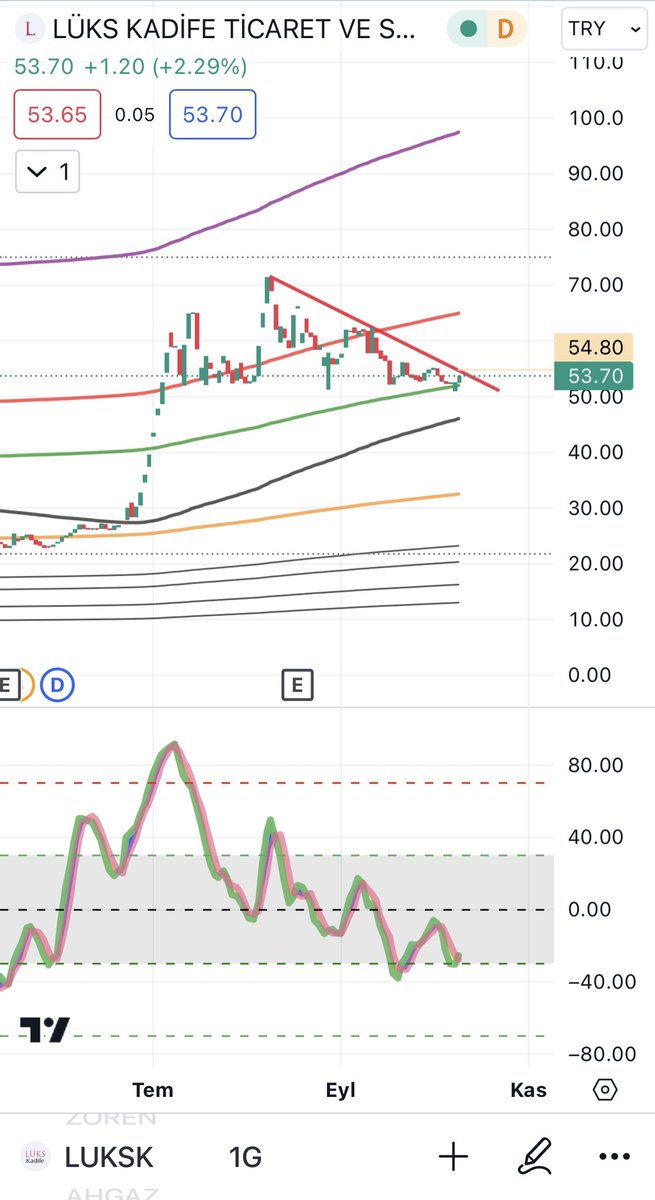This screenshot has width=655, height=1200.
Task: Open chart settings hexagon icon
Action: tap(605, 1089)
